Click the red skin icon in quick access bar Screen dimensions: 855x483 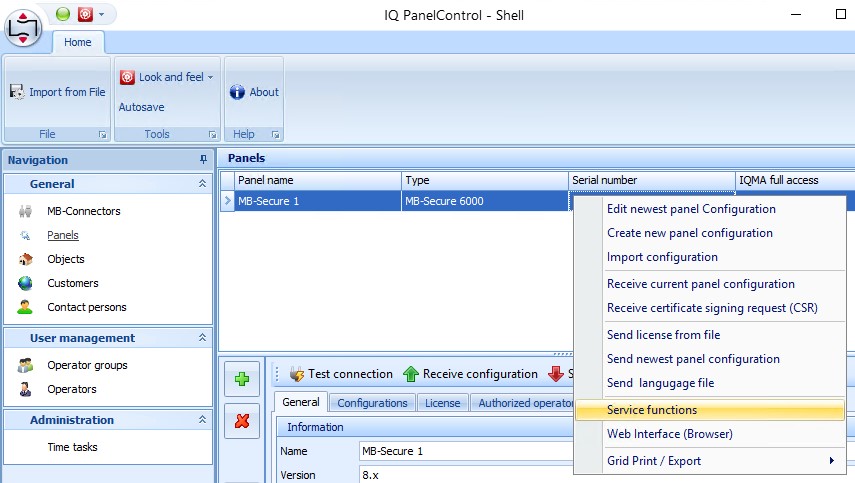pyautogui.click(x=85, y=14)
